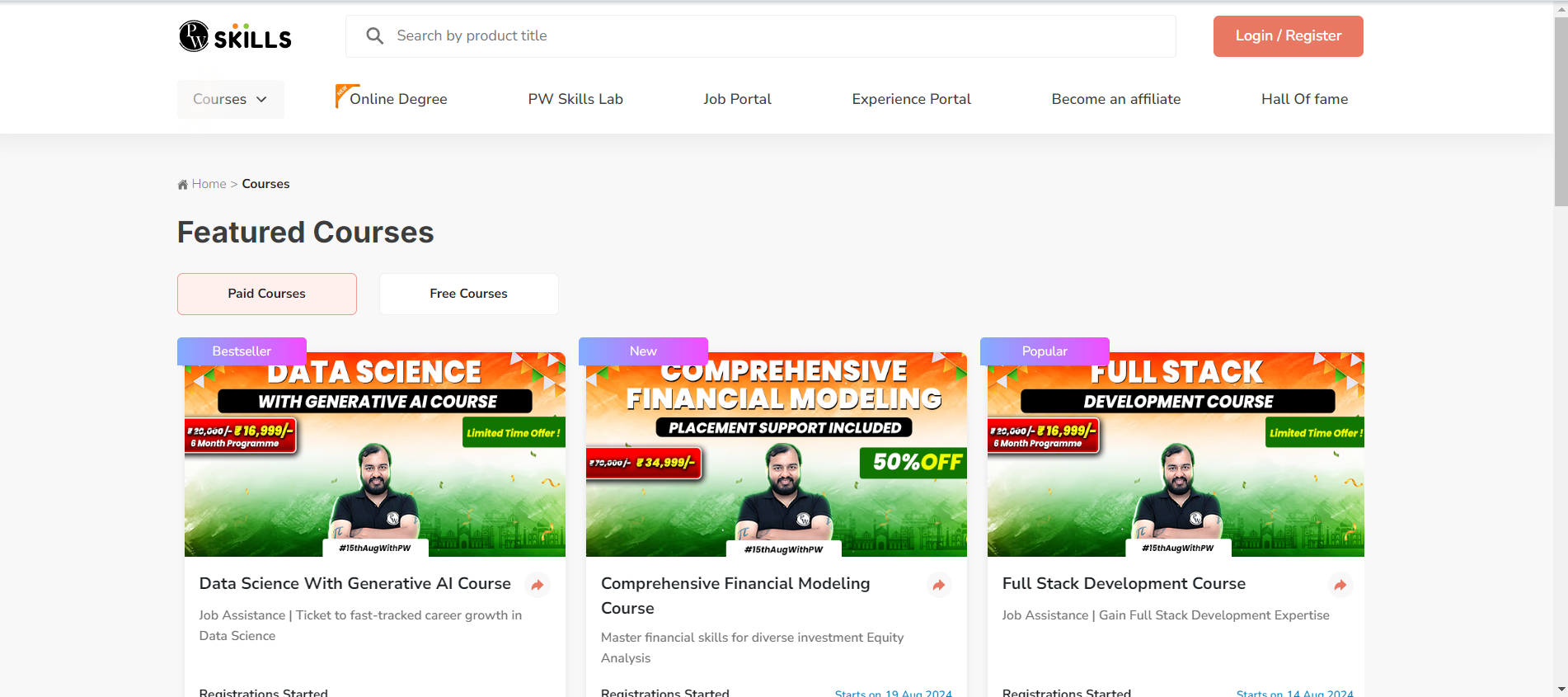Open the Experience Portal
The height and width of the screenshot is (697, 1568).
pyautogui.click(x=912, y=99)
